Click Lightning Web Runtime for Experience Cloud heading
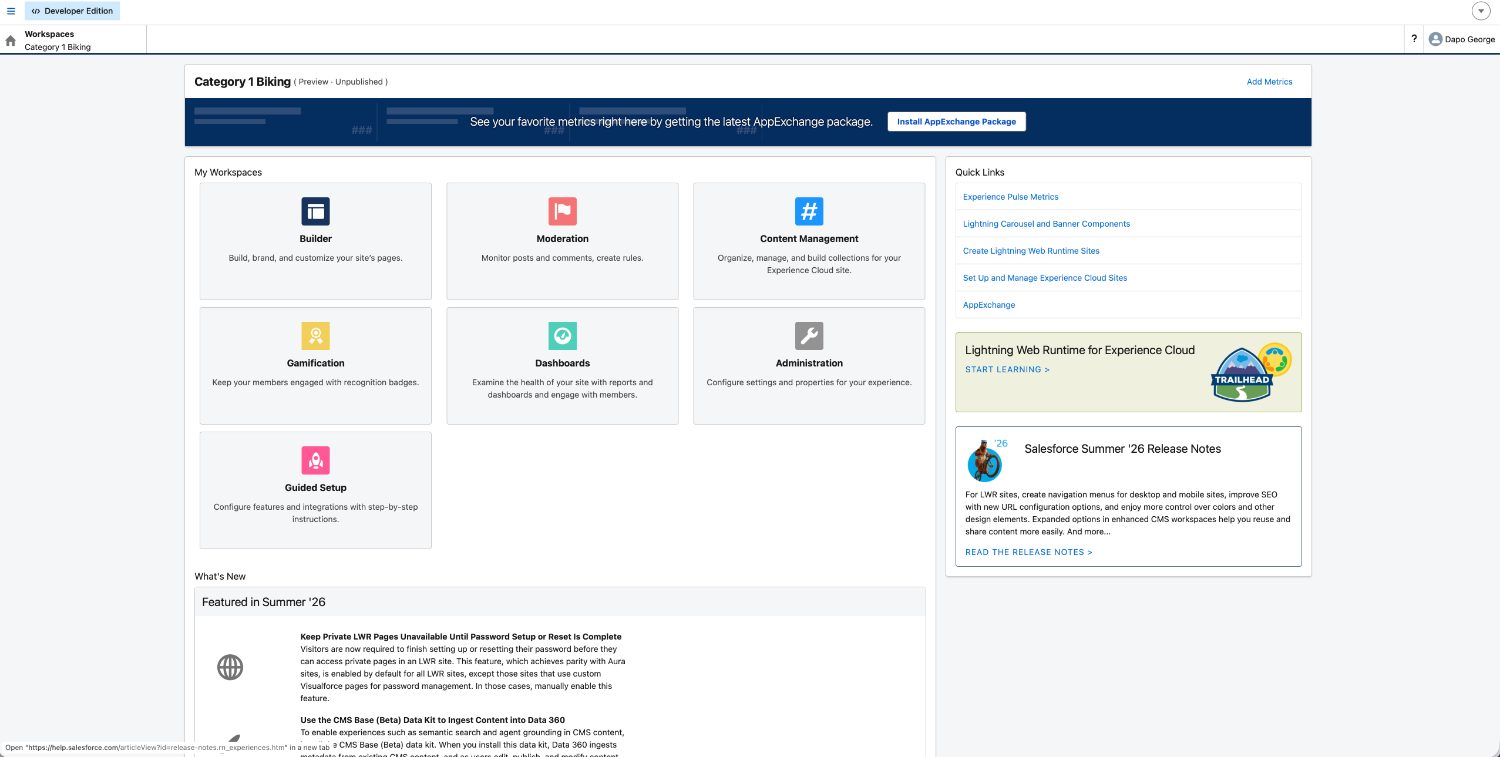The height and width of the screenshot is (757, 1500). tap(1080, 350)
